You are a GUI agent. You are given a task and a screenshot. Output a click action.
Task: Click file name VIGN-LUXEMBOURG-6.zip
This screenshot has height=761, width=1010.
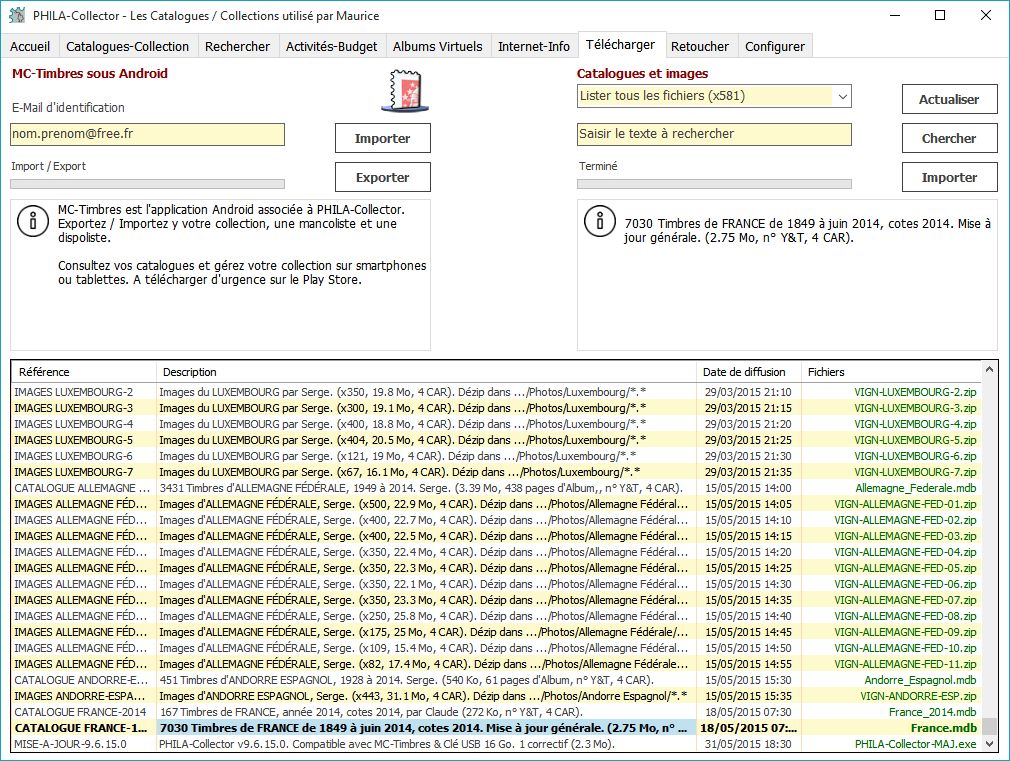[915, 456]
